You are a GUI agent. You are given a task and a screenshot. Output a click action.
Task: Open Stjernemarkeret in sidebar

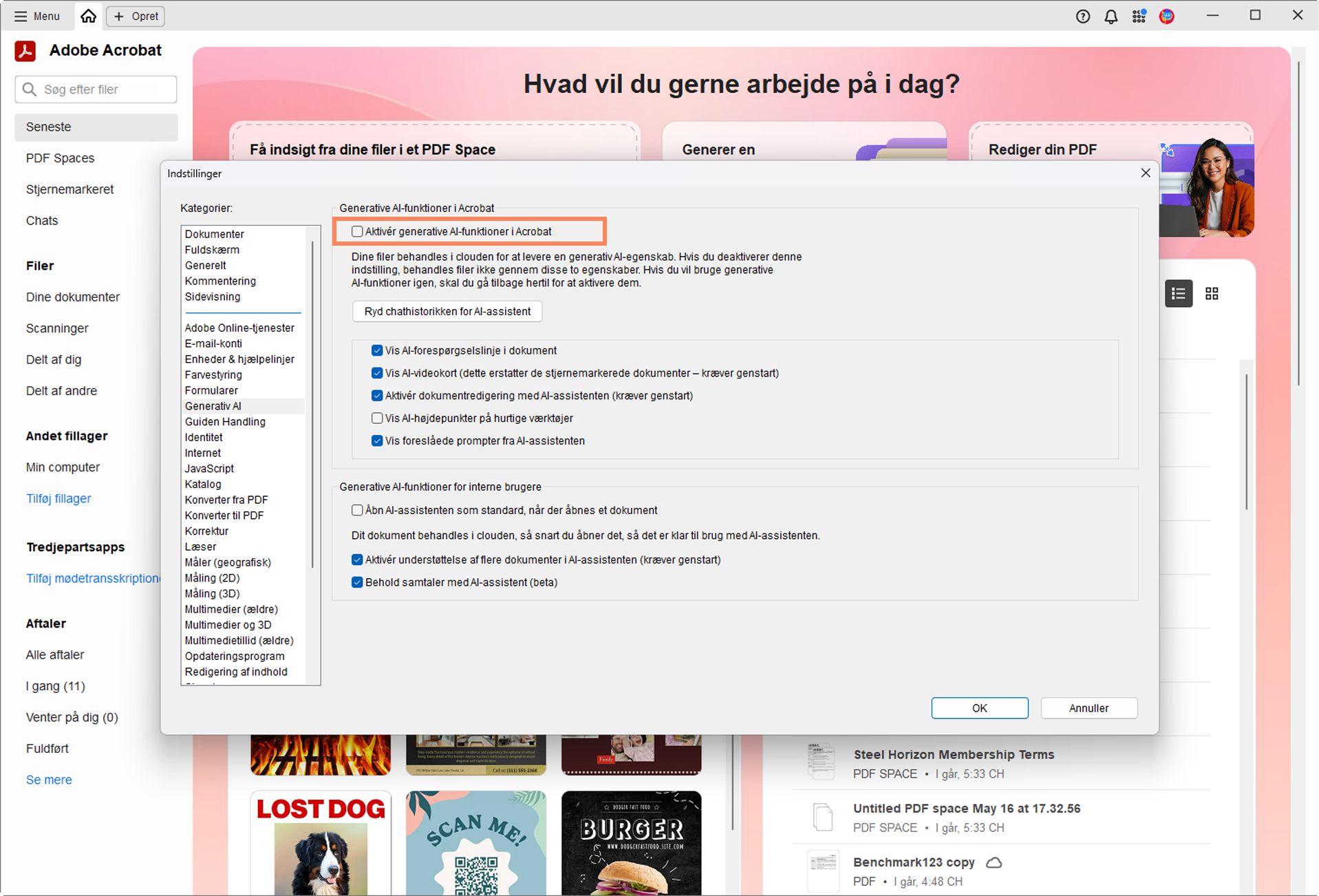pos(69,190)
